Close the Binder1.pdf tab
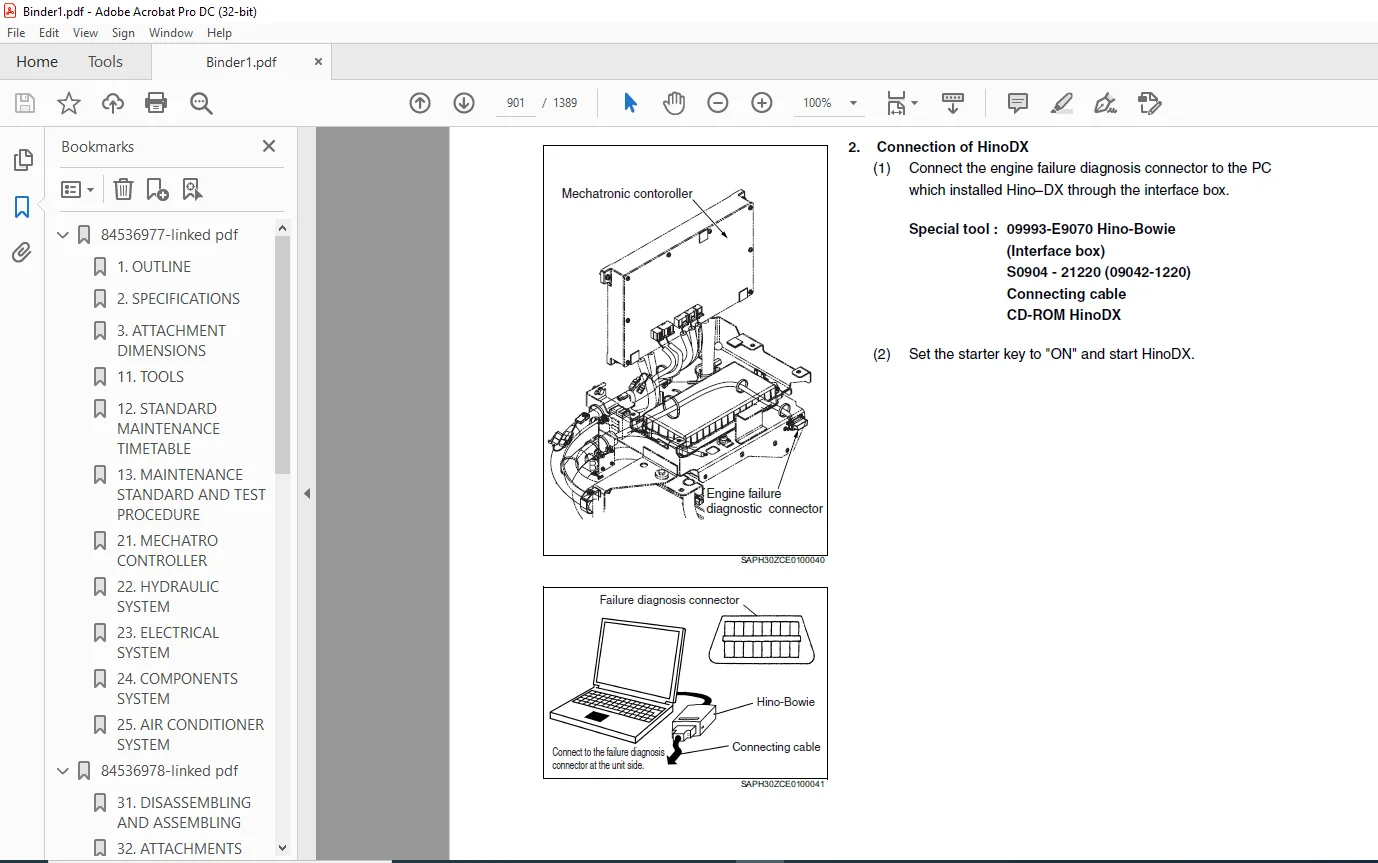The width and height of the screenshot is (1378, 863). pos(318,62)
